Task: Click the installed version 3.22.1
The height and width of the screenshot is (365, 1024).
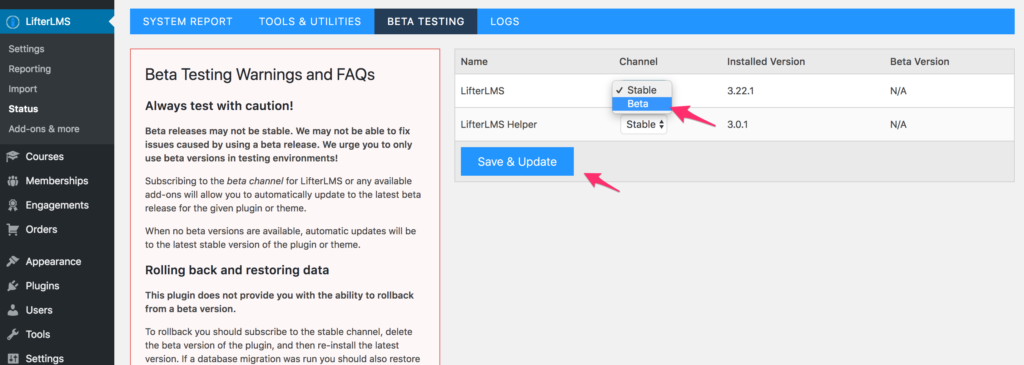Action: coord(741,91)
